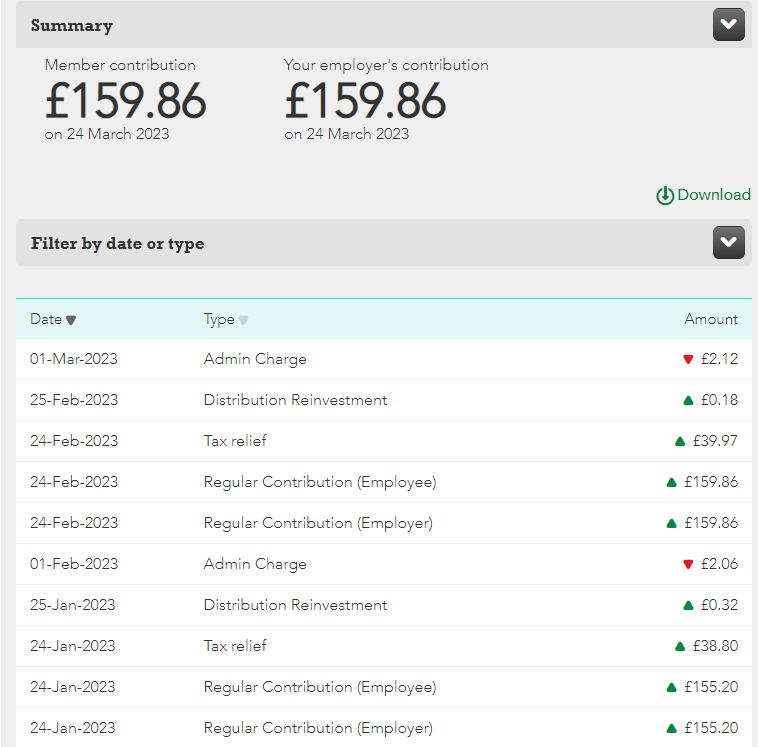Screen dimensions: 758x747
Task: Click the Amount column header
Action: 710,319
